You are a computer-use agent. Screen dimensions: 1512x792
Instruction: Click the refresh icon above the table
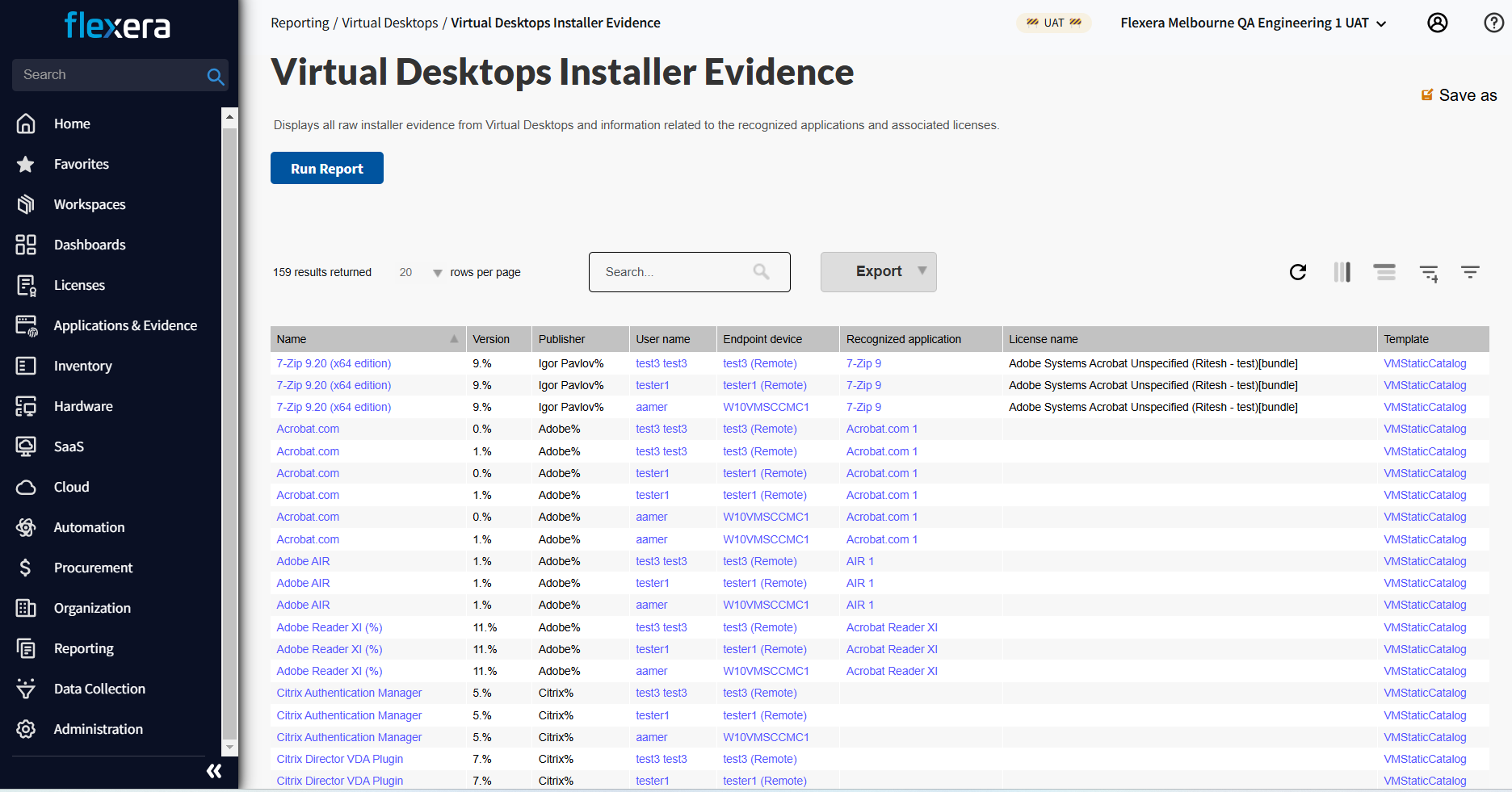(x=1297, y=272)
